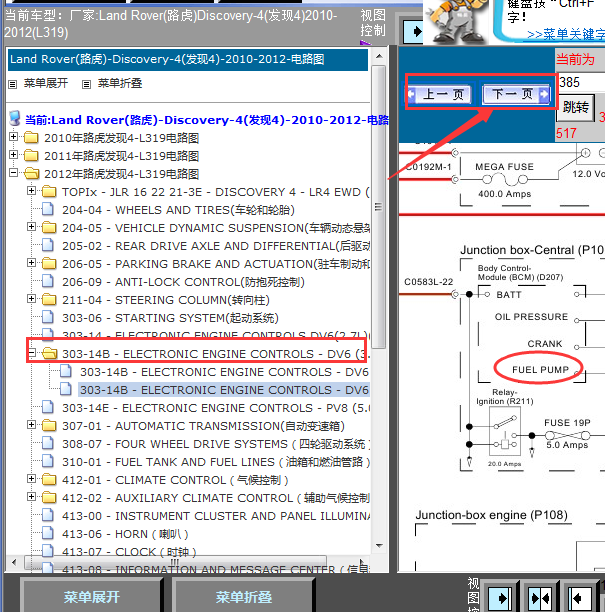Click the bottom 菜单展开 button
Image resolution: width=605 pixels, height=612 pixels.
tap(91, 597)
